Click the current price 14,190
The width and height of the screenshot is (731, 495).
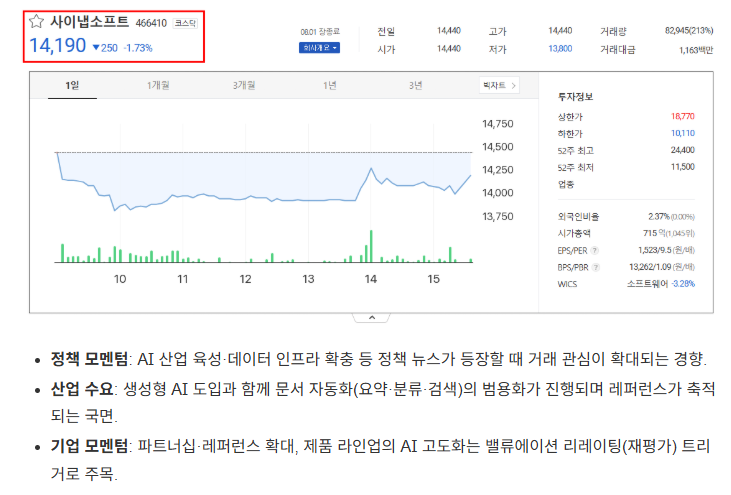pos(58,46)
